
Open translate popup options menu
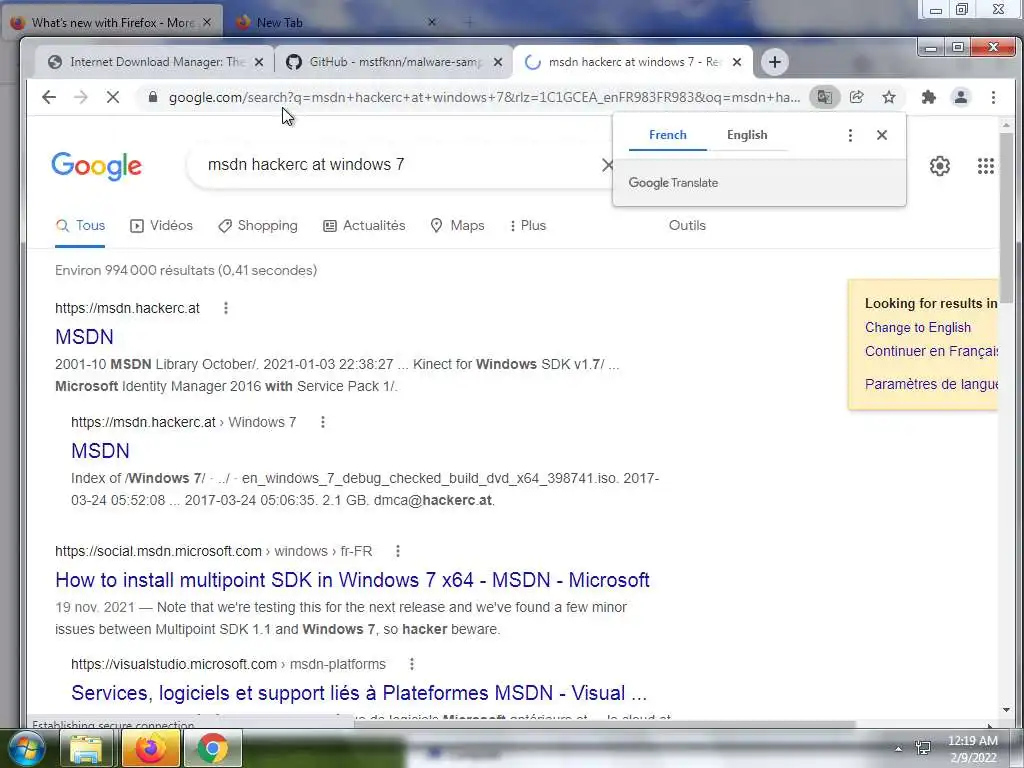pyautogui.click(x=850, y=135)
